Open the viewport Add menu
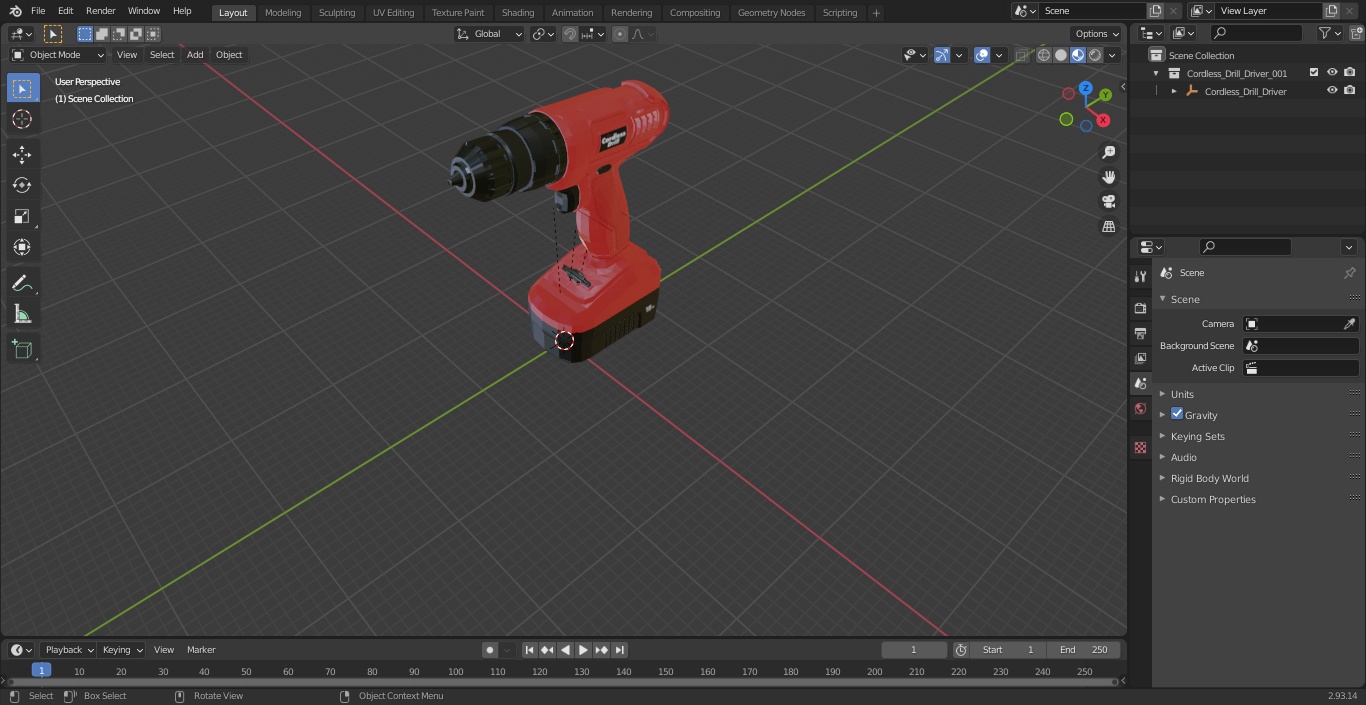The image size is (1366, 705). 195,55
